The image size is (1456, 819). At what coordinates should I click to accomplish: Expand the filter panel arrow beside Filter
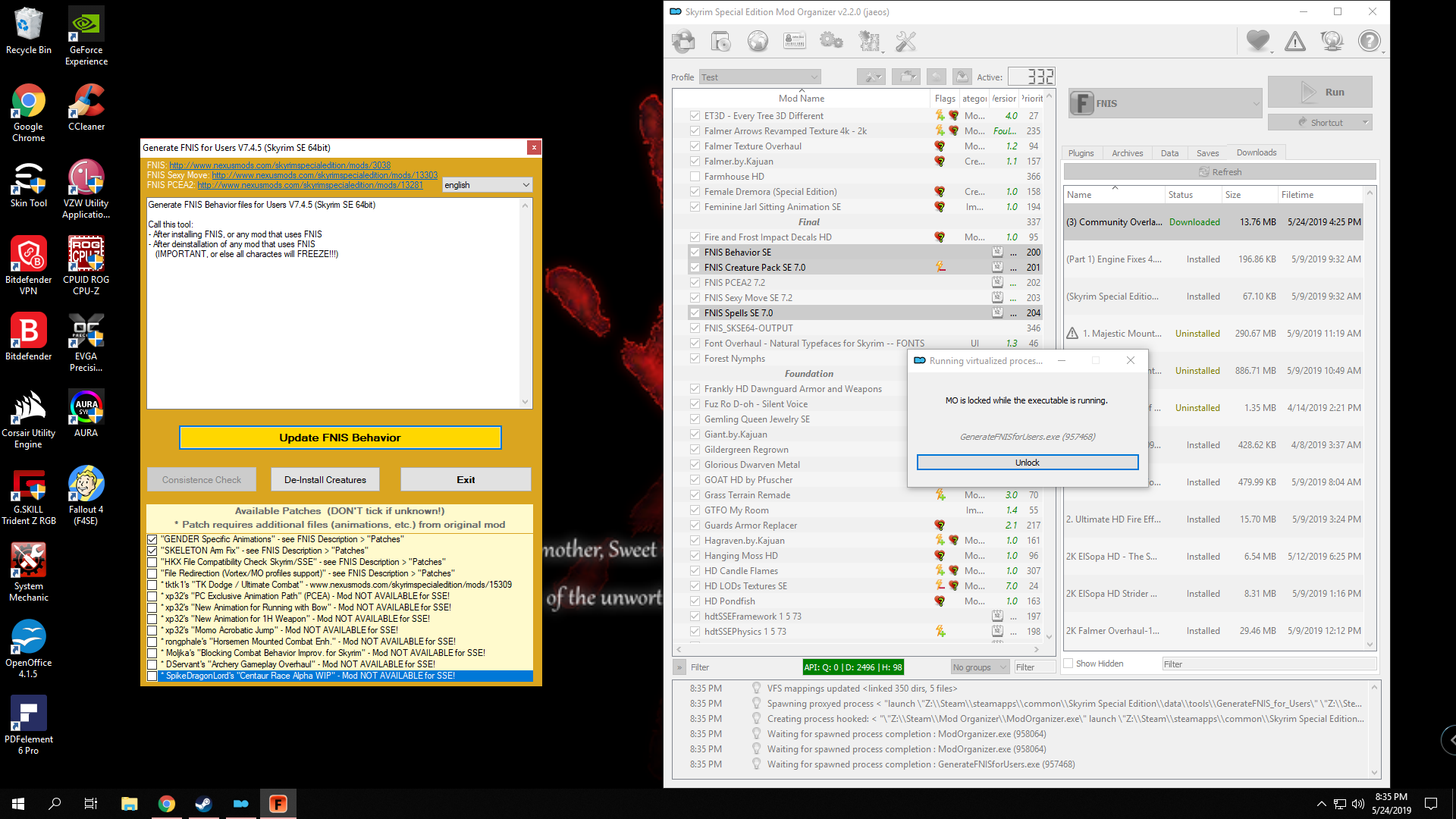(679, 667)
